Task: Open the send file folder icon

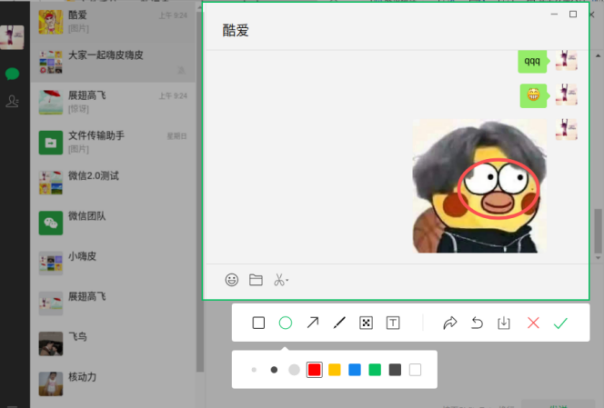Action: tap(256, 280)
